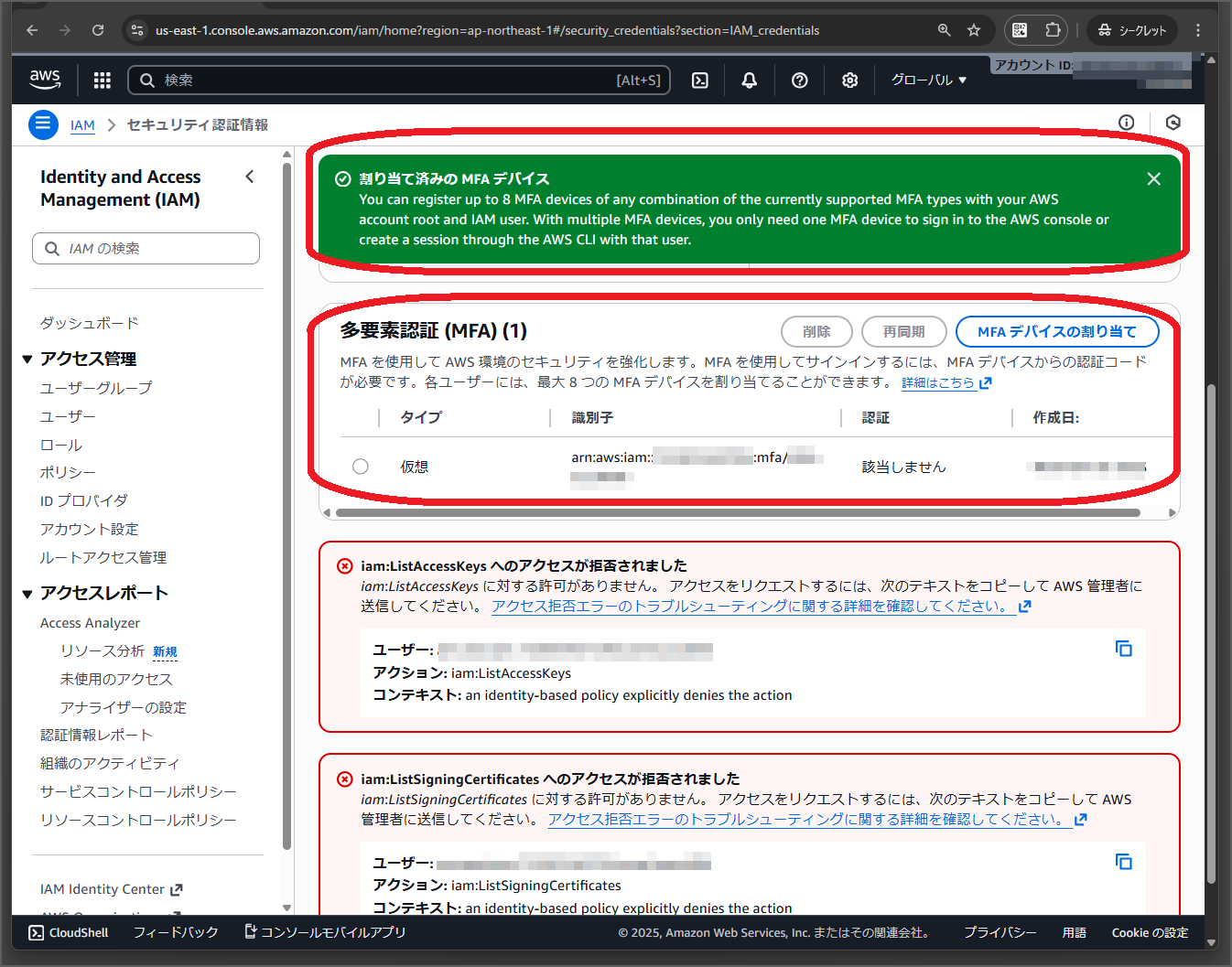Dismiss the green MFA device banner
Screen dimensions: 1232x967
click(1154, 179)
